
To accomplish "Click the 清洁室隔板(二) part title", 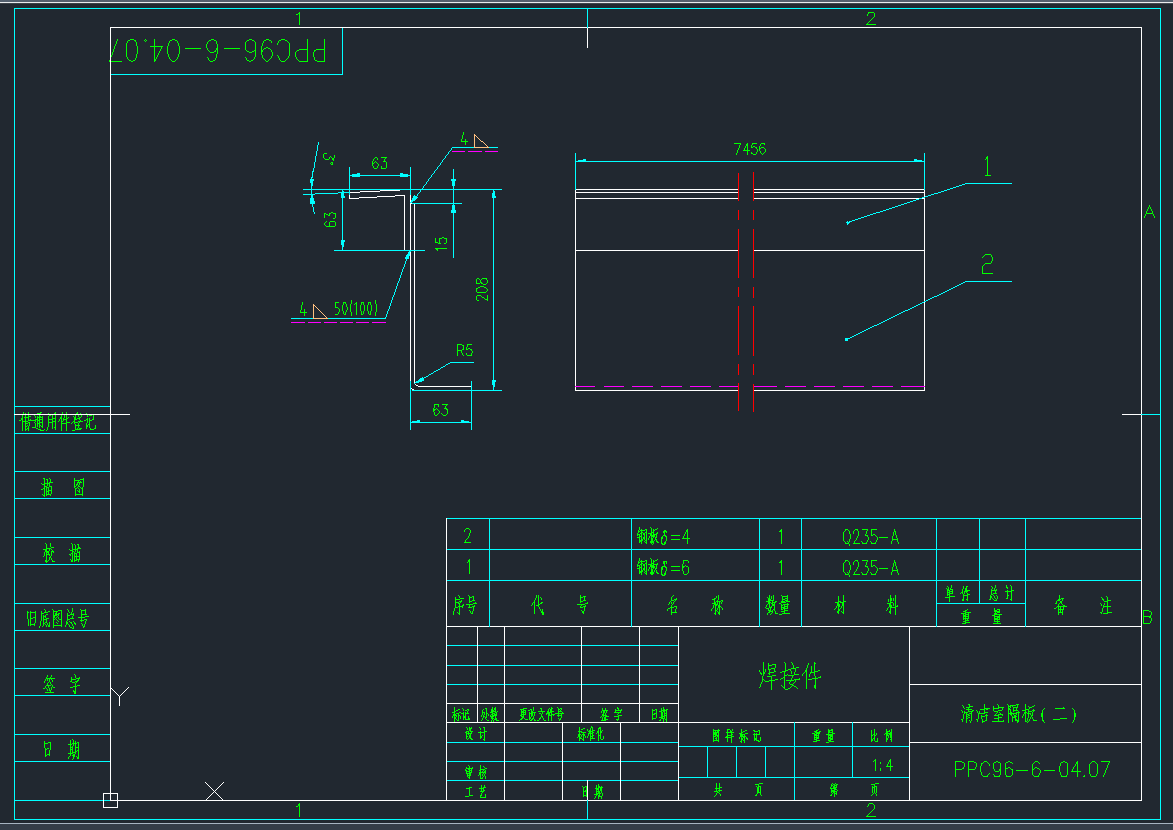I will pyautogui.click(x=1019, y=714).
